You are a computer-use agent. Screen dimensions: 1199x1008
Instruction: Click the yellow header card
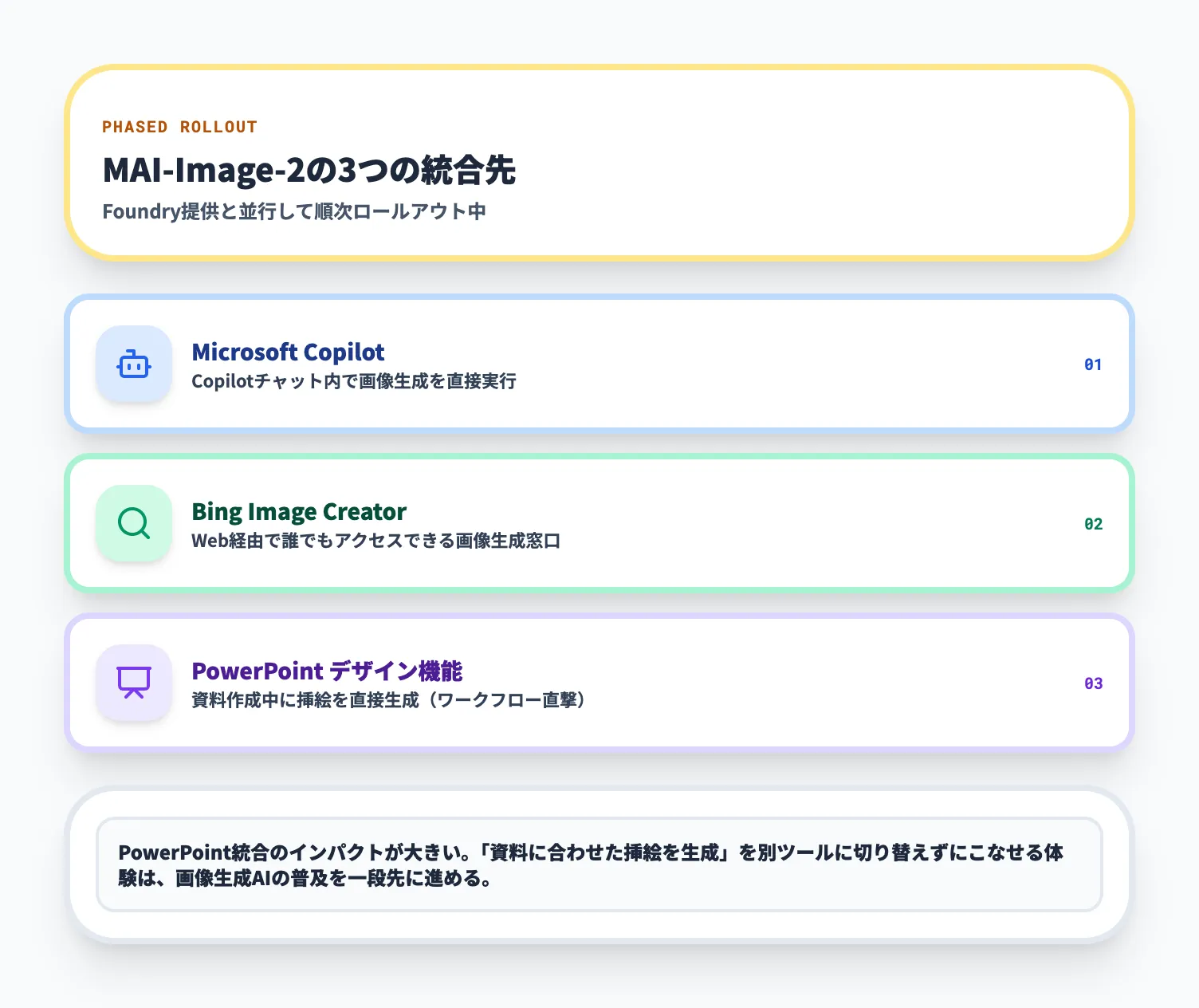(598, 162)
